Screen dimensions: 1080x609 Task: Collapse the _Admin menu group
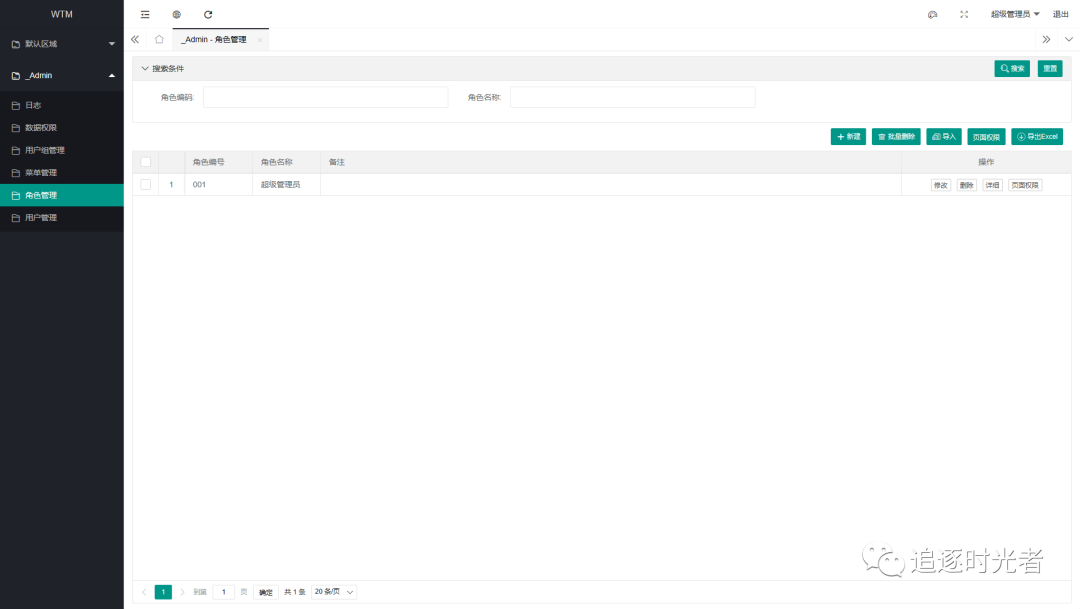click(x=62, y=76)
